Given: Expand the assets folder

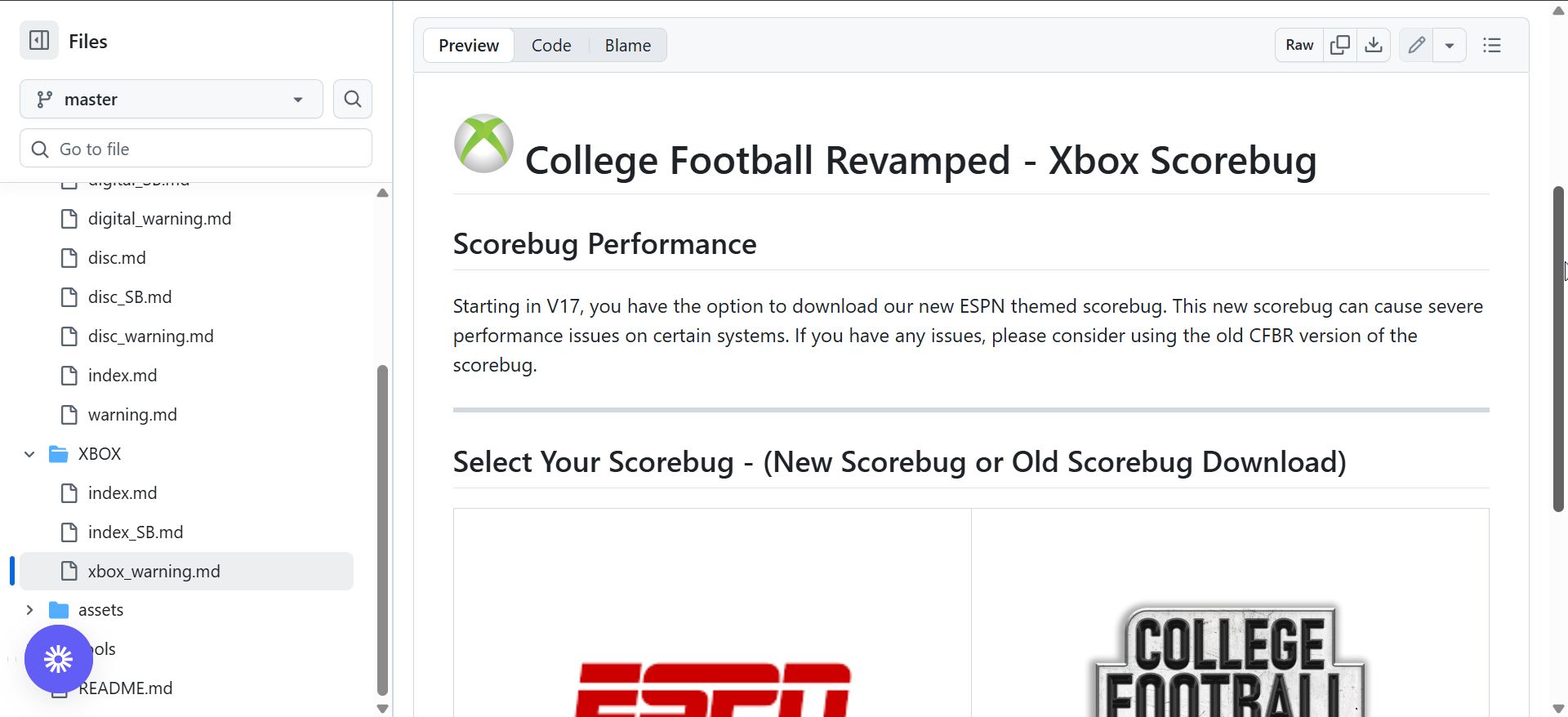Looking at the screenshot, I should pyautogui.click(x=29, y=610).
